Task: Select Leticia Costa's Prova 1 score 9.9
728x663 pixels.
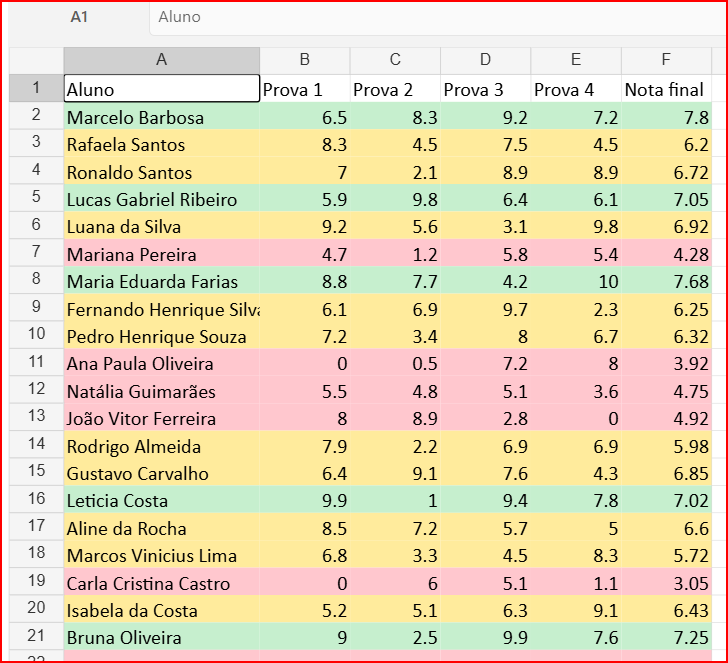Action: (305, 500)
